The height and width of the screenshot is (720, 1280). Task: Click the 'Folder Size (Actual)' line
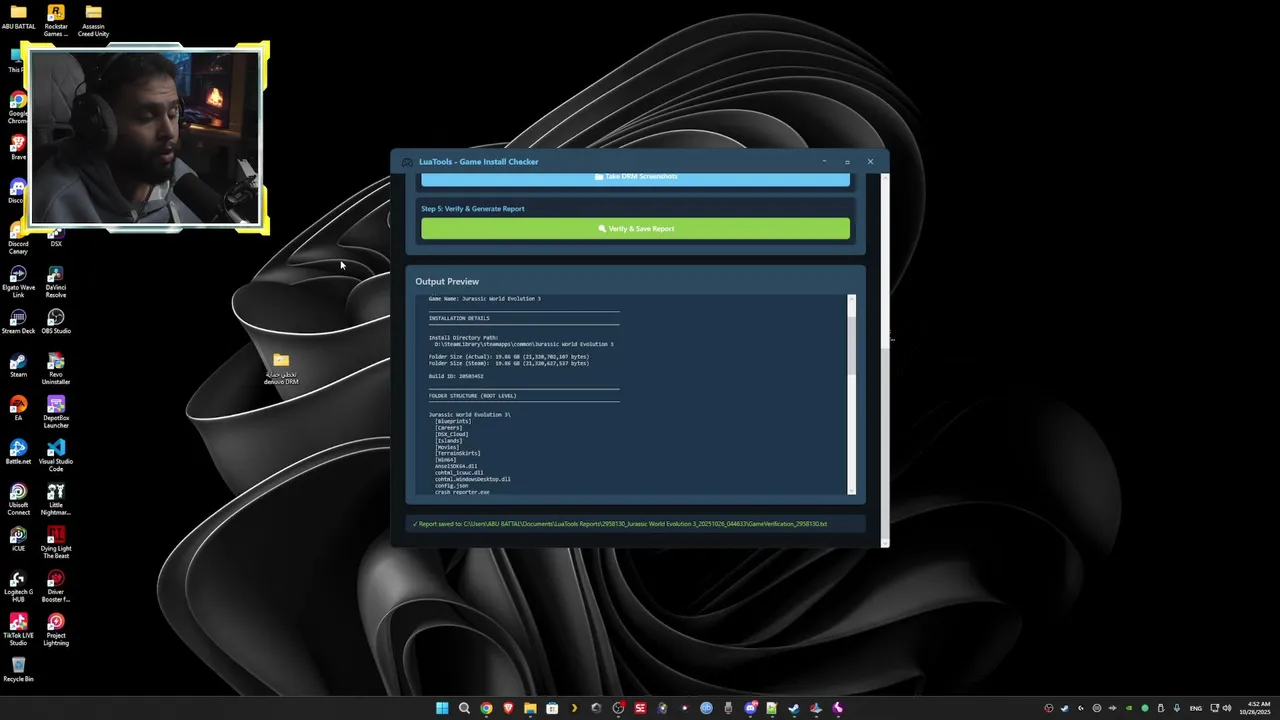pos(509,357)
